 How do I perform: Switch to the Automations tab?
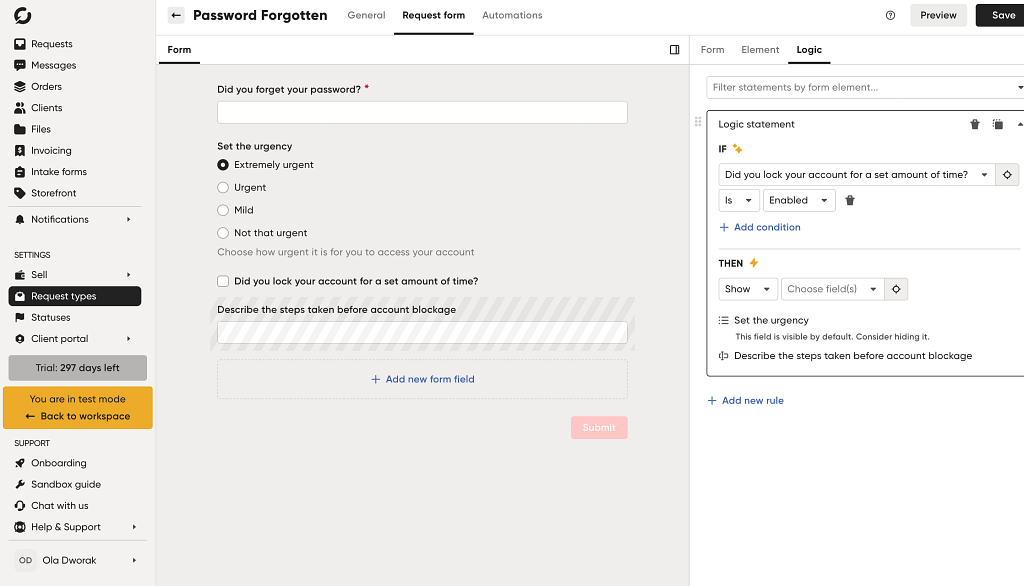point(512,15)
